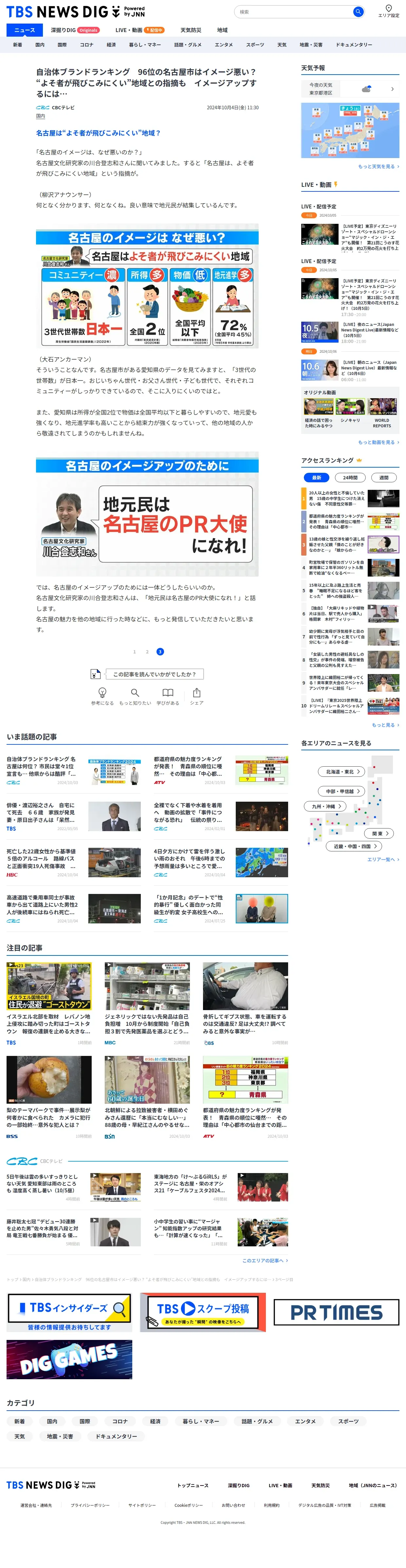The image size is (406, 1568).
Task: Click the cloudy weather icon for 東京都港区
Action: point(366,89)
